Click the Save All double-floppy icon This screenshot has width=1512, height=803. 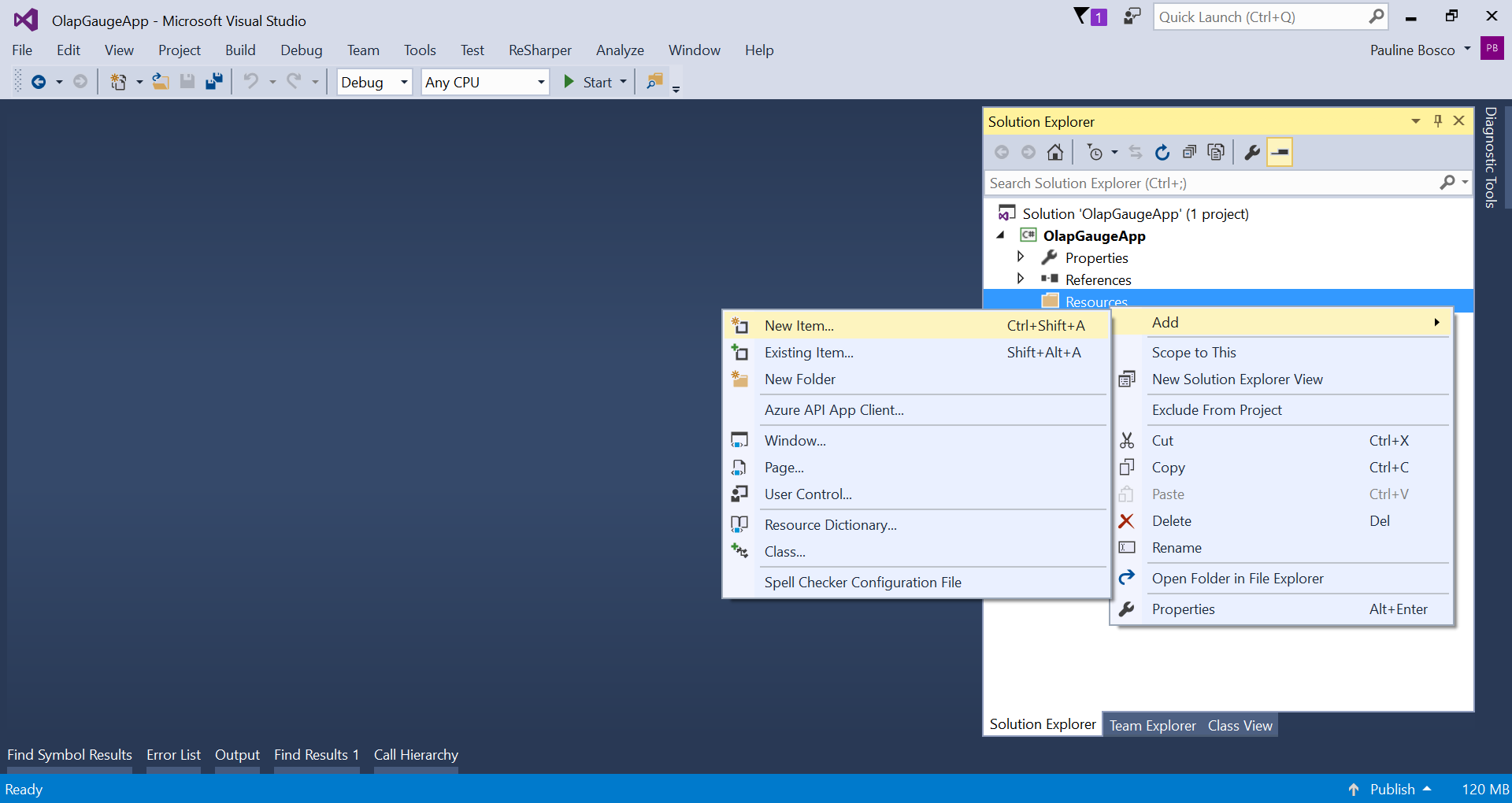coord(214,82)
